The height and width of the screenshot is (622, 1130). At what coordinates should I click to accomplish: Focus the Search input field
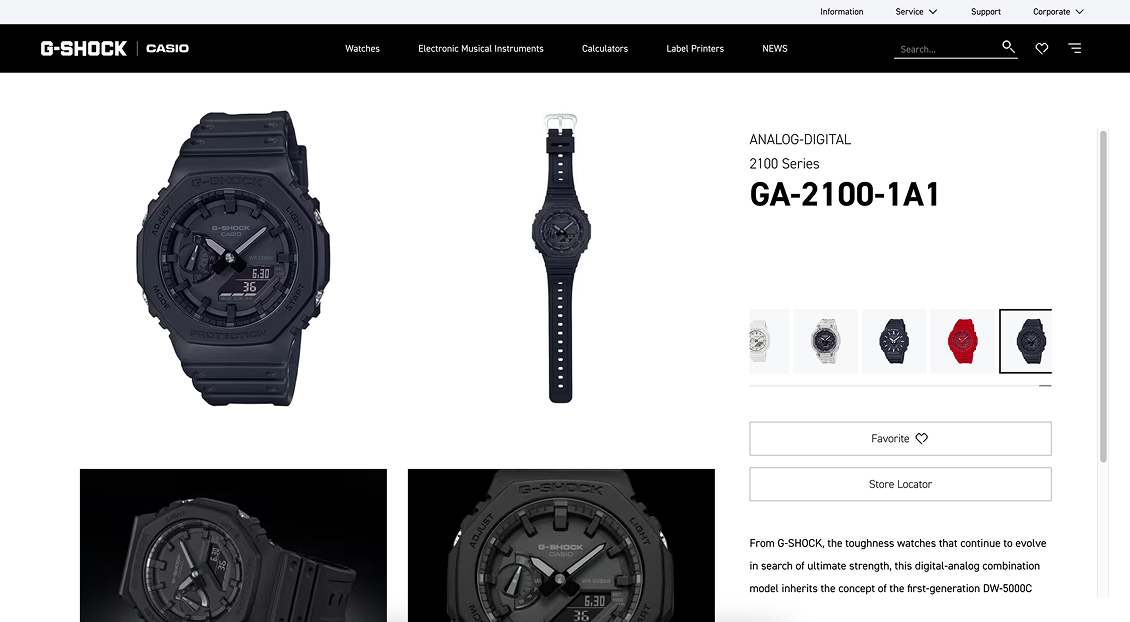[946, 49]
